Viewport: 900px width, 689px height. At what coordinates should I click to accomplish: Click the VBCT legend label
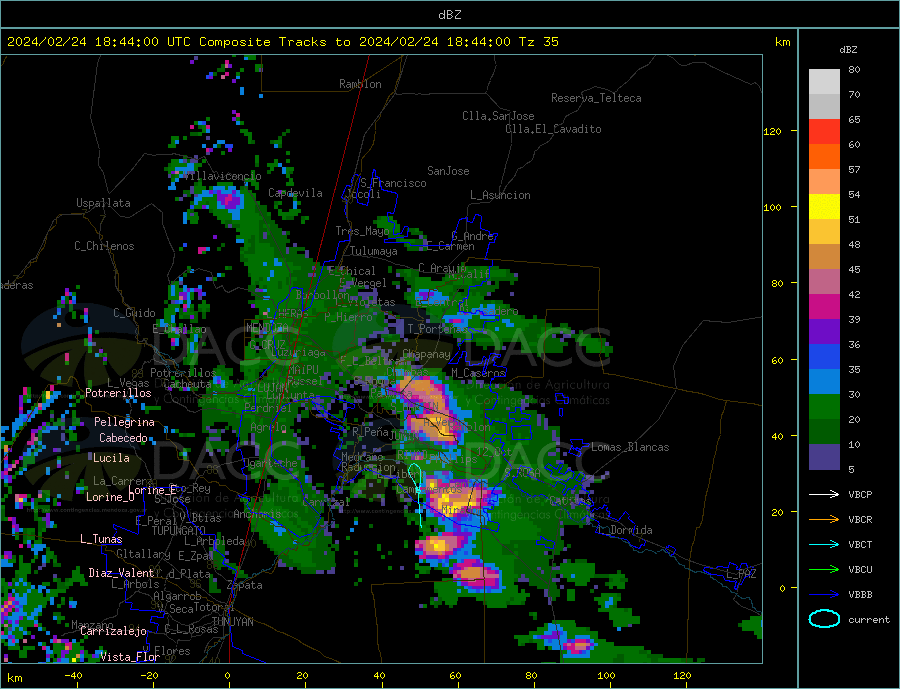click(860, 544)
